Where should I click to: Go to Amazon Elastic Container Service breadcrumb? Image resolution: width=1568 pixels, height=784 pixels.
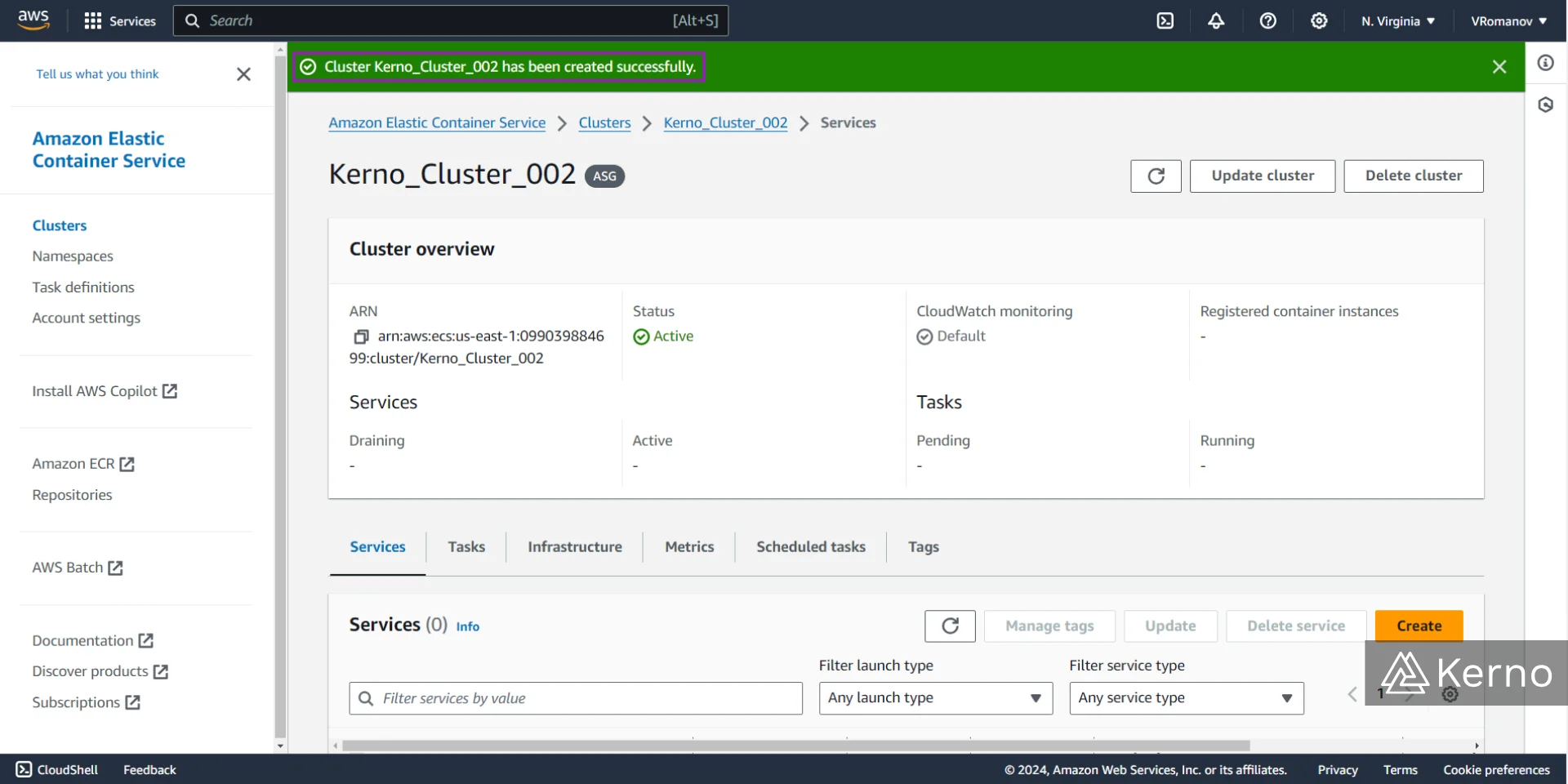click(437, 122)
